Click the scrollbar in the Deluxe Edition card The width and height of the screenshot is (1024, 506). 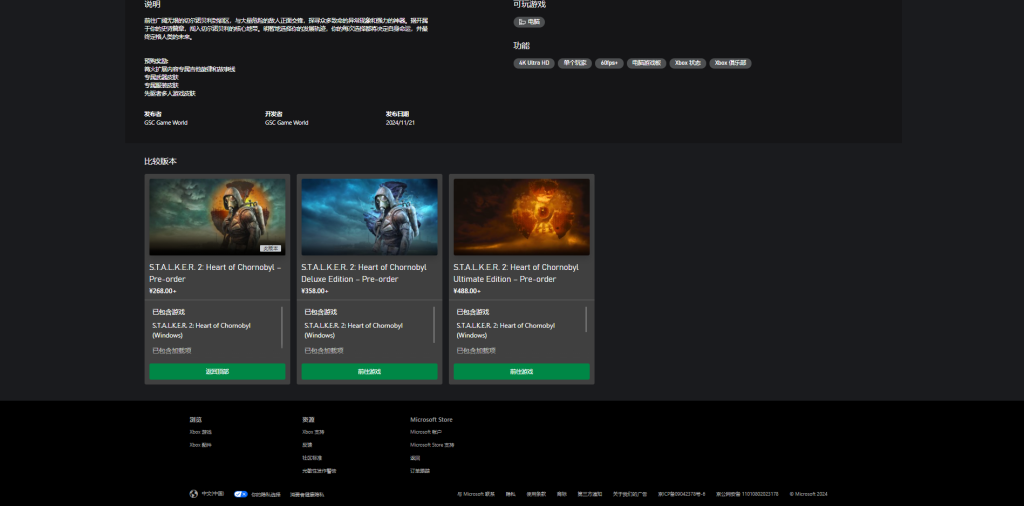tap(434, 324)
